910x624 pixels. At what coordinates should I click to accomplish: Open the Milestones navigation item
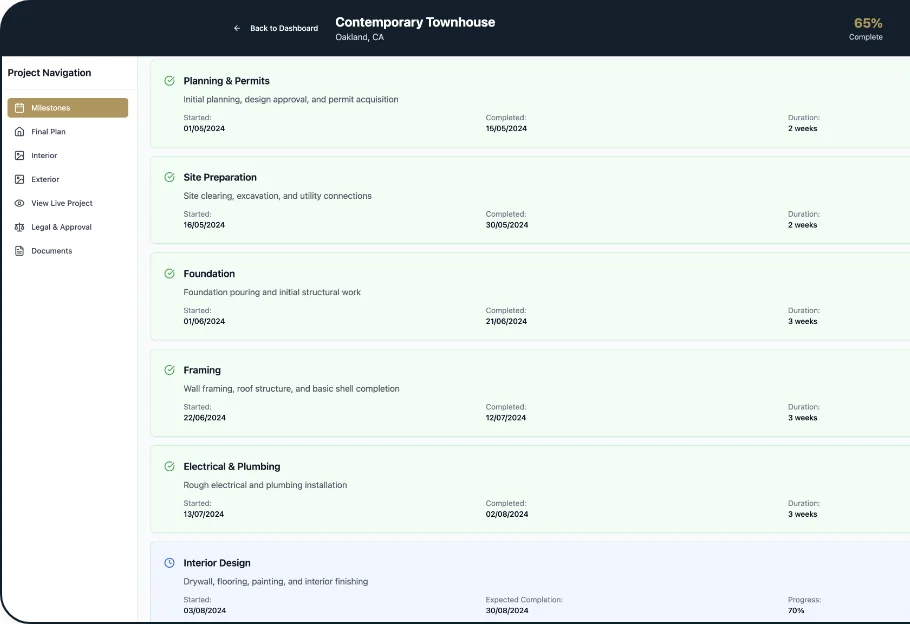coord(67,108)
